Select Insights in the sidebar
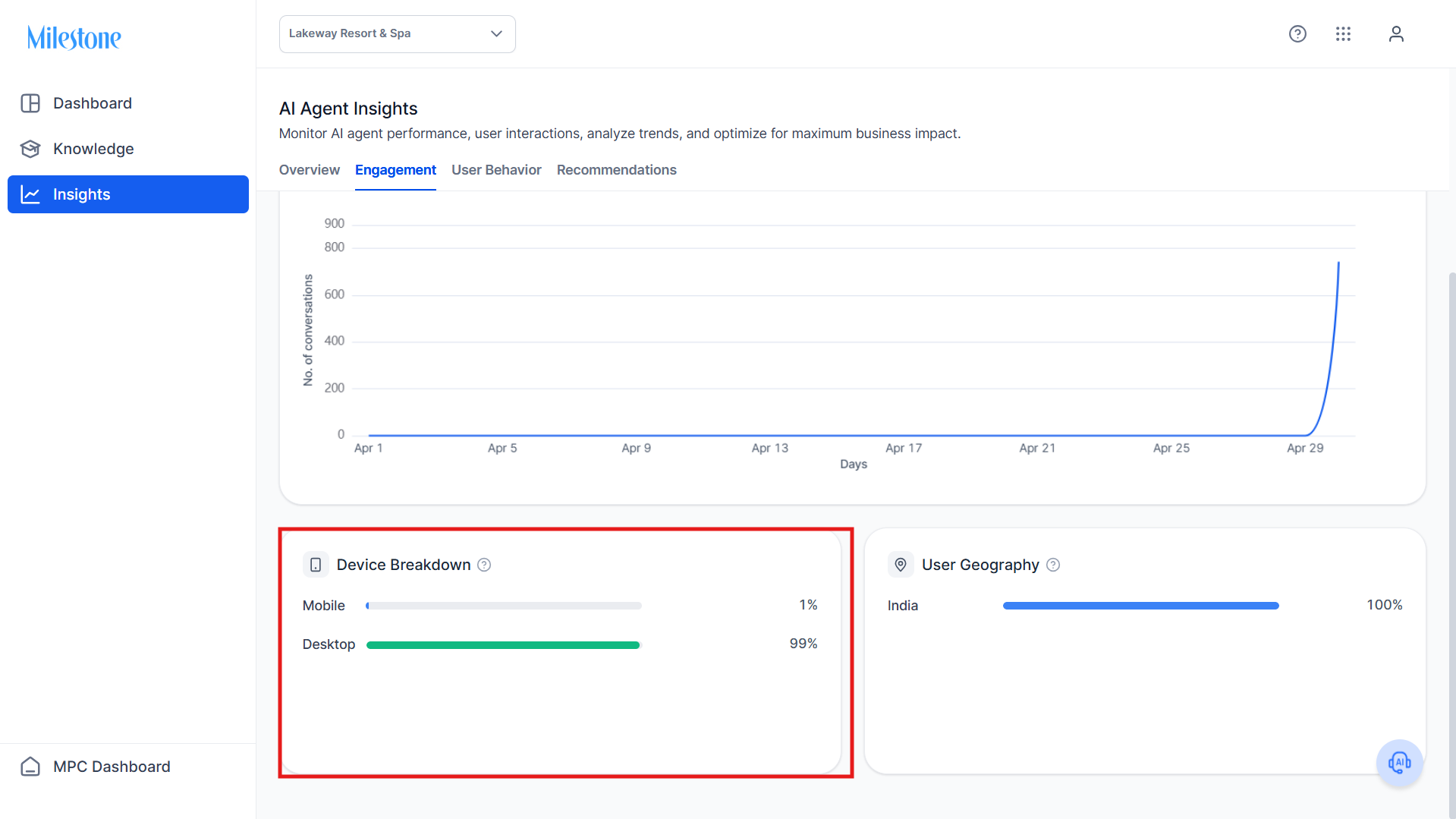Viewport: 1456px width, 819px height. [128, 194]
